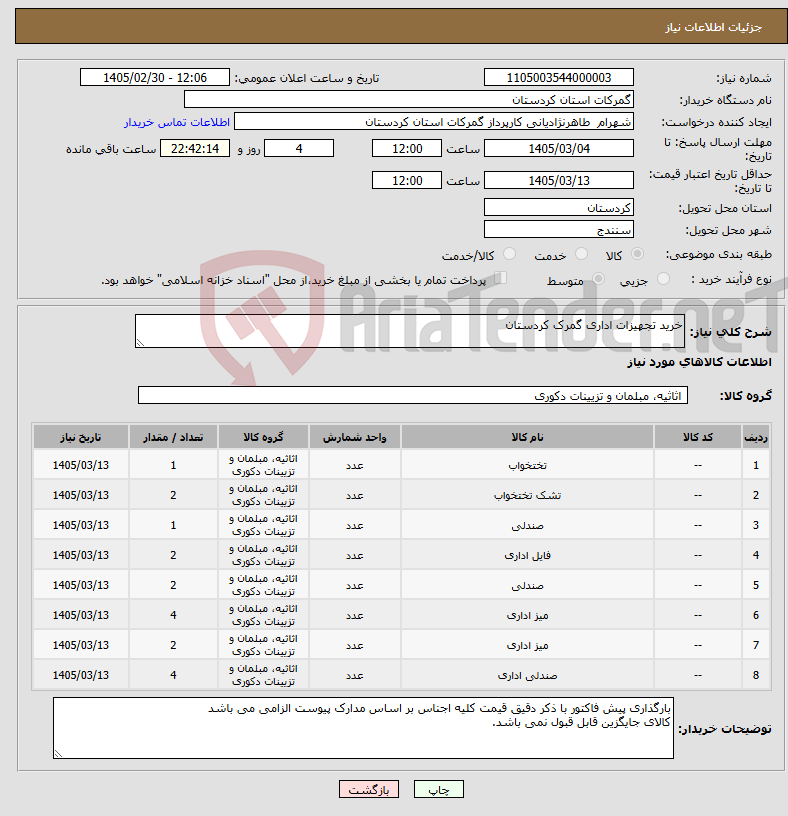The image size is (788, 816).
Task: Open the اطلاعات تماس خریدار link
Action: [x=177, y=122]
